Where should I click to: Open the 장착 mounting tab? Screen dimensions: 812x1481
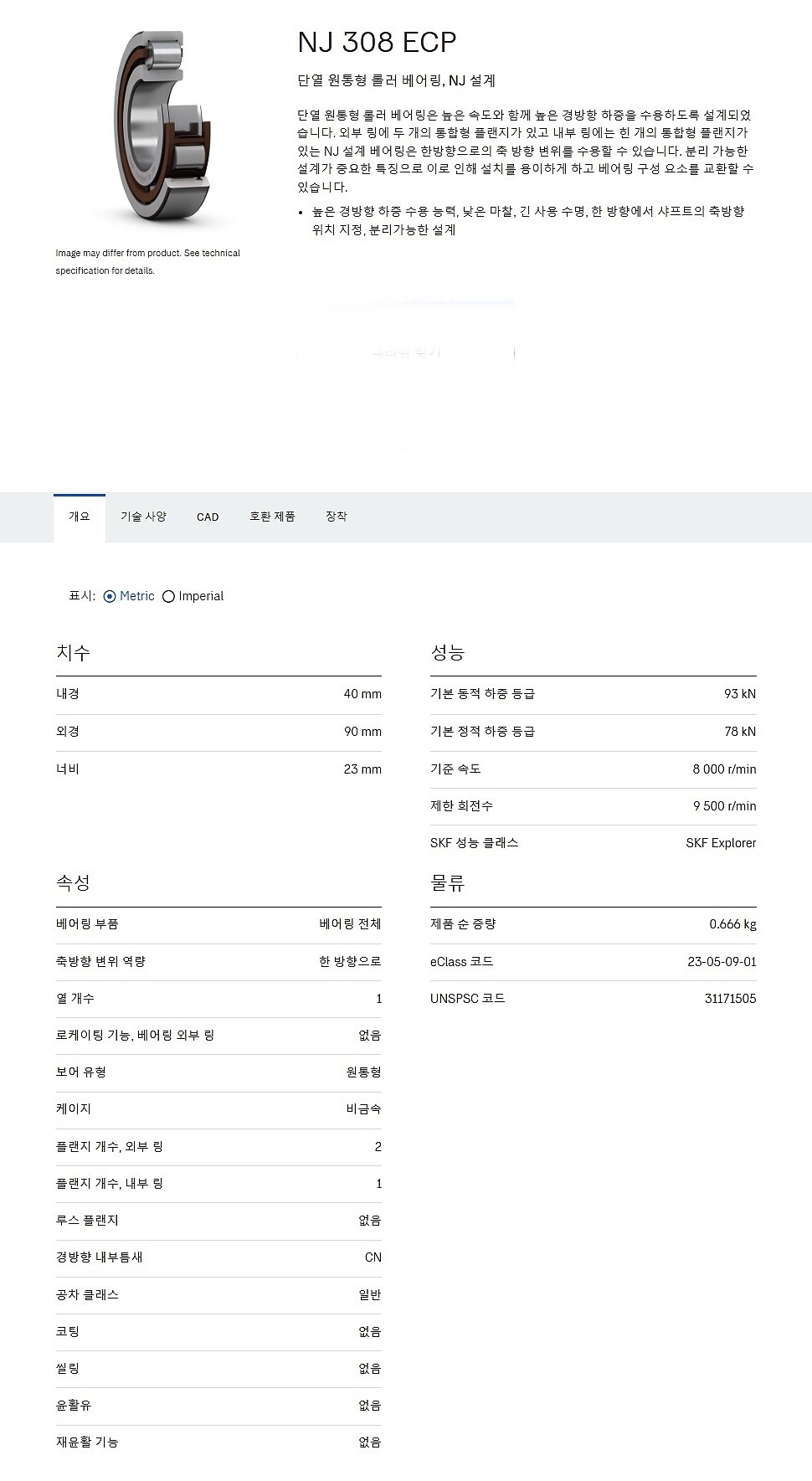(336, 517)
